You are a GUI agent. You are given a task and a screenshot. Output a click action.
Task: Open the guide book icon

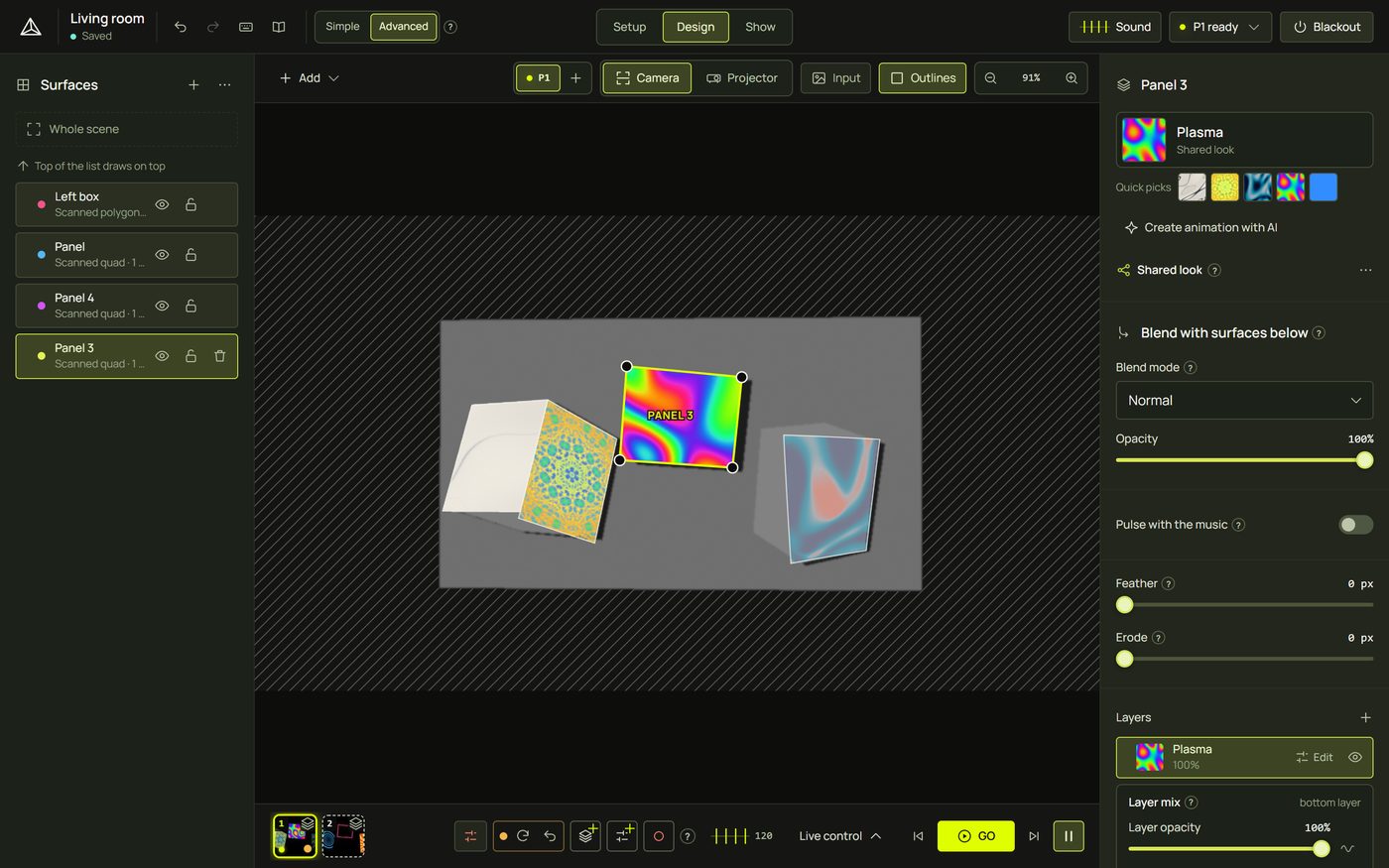(279, 27)
